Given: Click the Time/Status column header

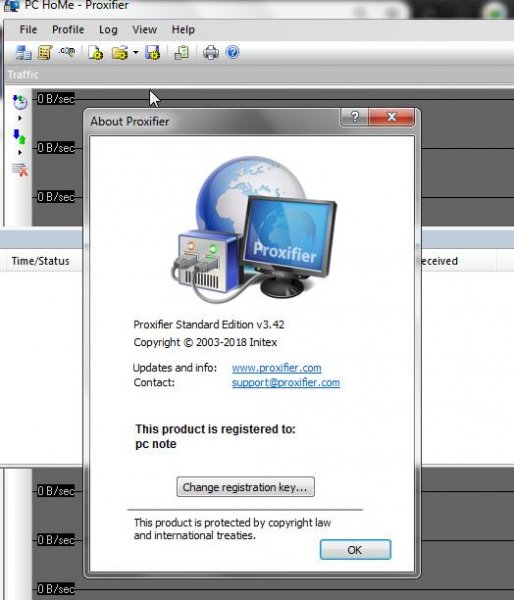Looking at the screenshot, I should pyautogui.click(x=41, y=261).
